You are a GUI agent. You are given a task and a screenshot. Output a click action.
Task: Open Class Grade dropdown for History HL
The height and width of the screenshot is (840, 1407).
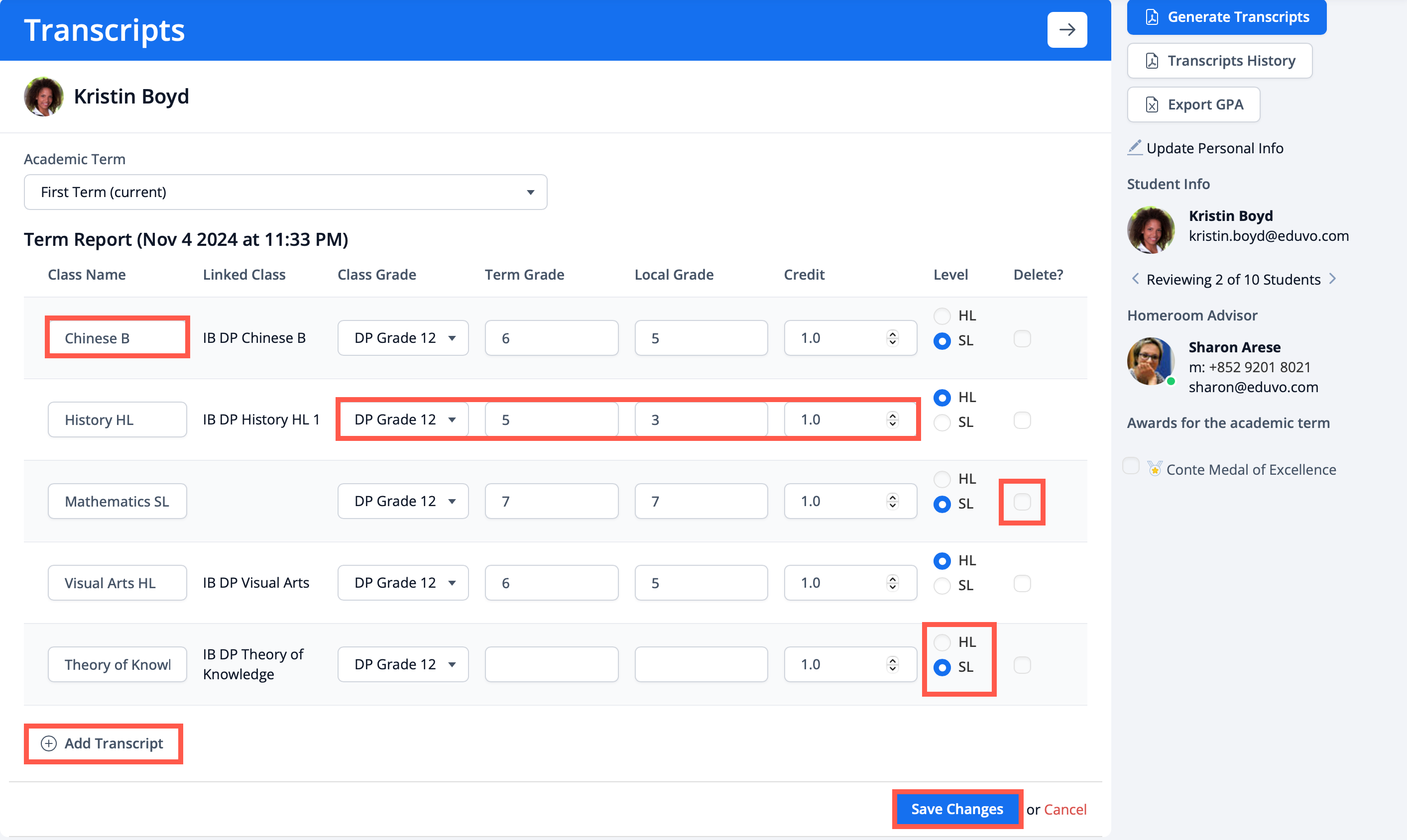pyautogui.click(x=403, y=420)
